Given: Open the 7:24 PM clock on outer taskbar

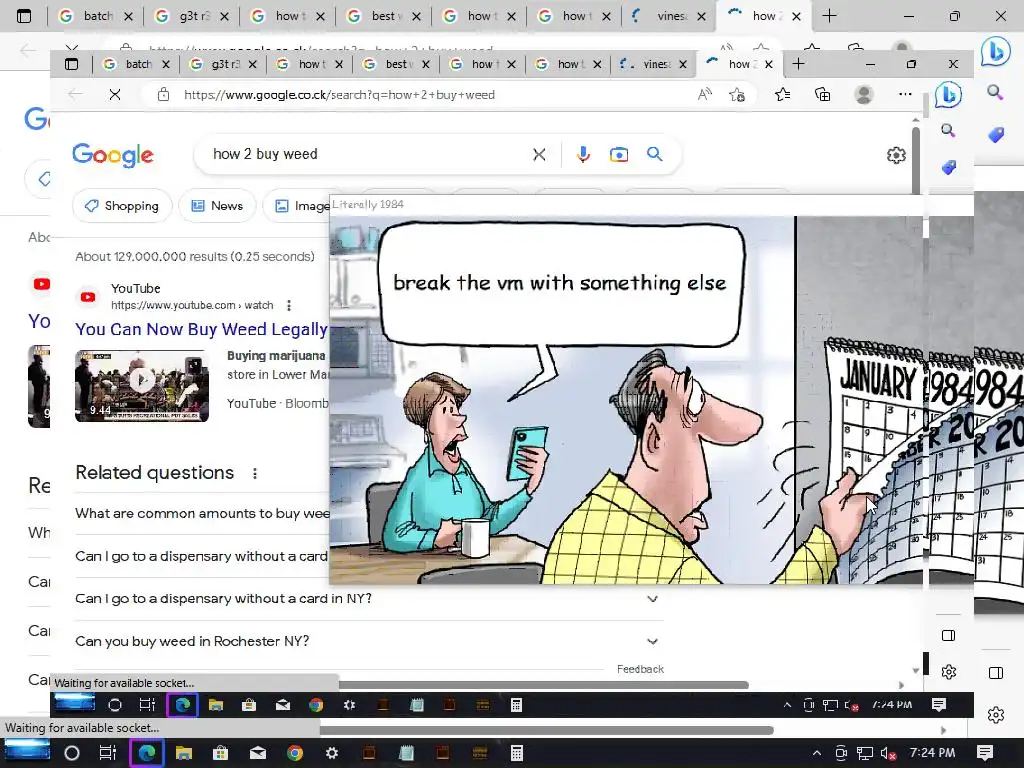Looking at the screenshot, I should tap(933, 753).
